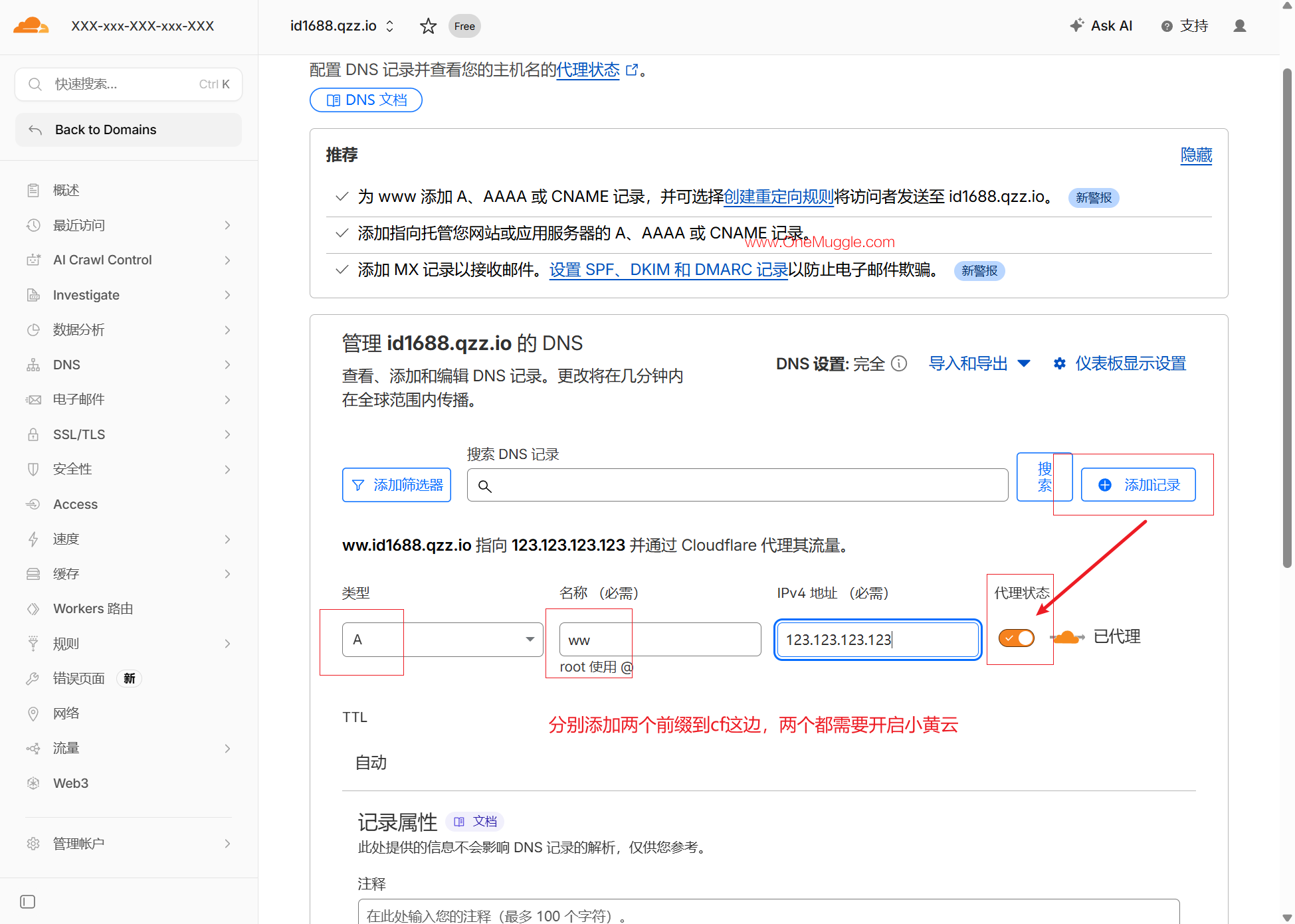Click the speed (速度) lightning icon
1295x924 pixels.
tap(33, 539)
